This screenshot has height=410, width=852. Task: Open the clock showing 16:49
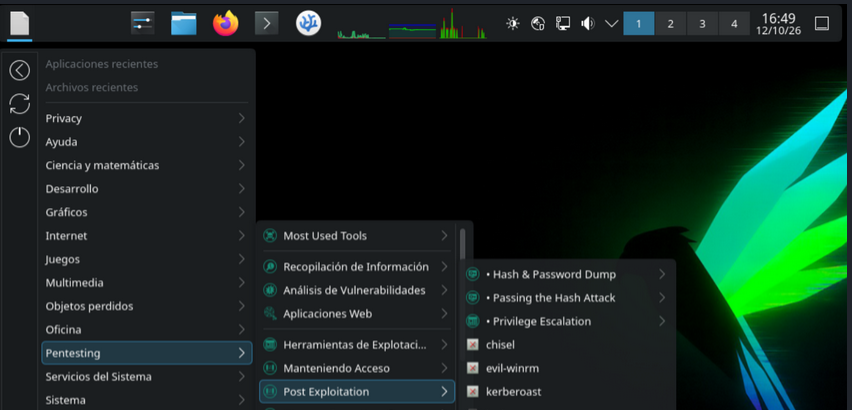pyautogui.click(x=779, y=24)
